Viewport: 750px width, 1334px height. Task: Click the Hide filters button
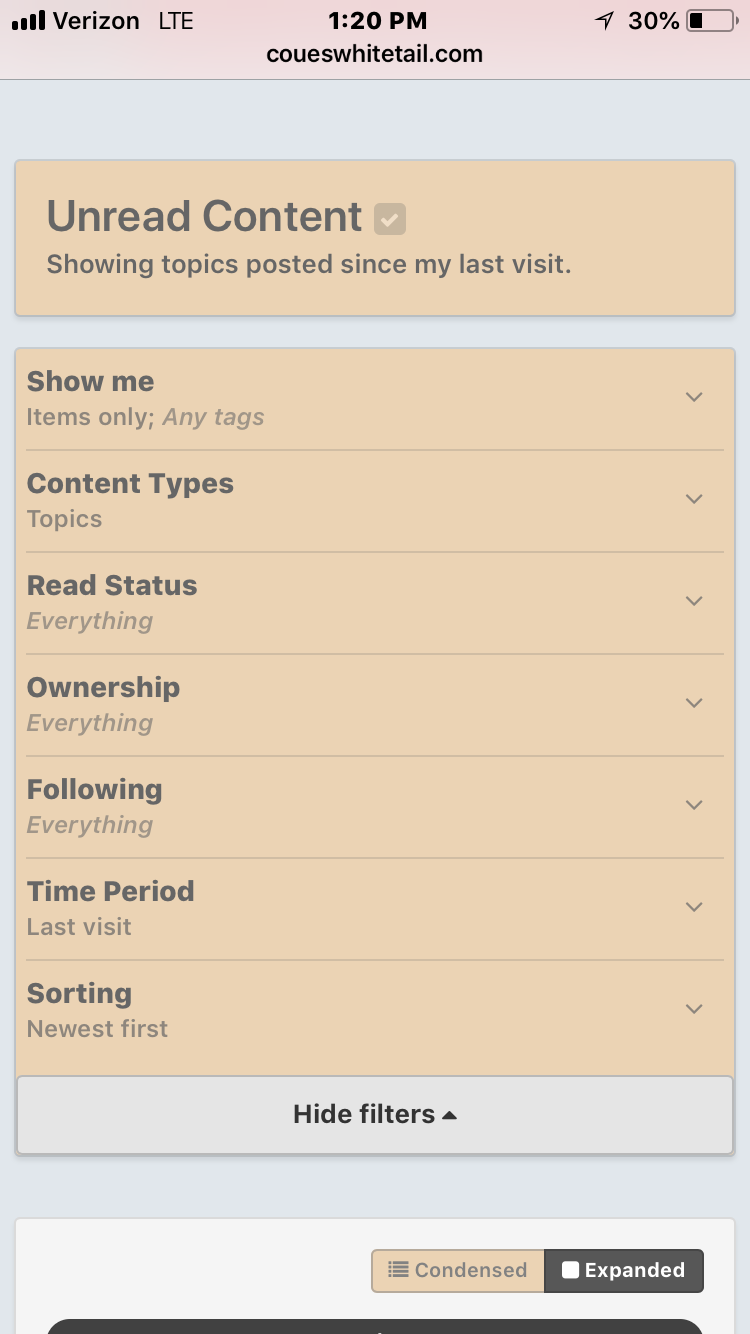coord(375,1115)
